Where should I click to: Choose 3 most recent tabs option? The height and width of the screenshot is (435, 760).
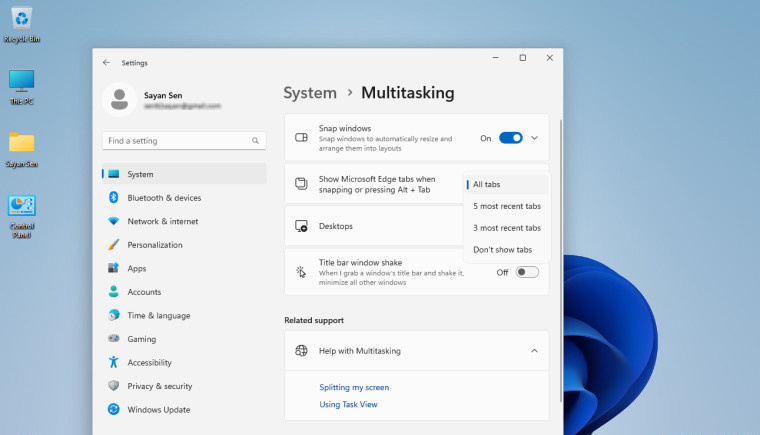point(507,228)
